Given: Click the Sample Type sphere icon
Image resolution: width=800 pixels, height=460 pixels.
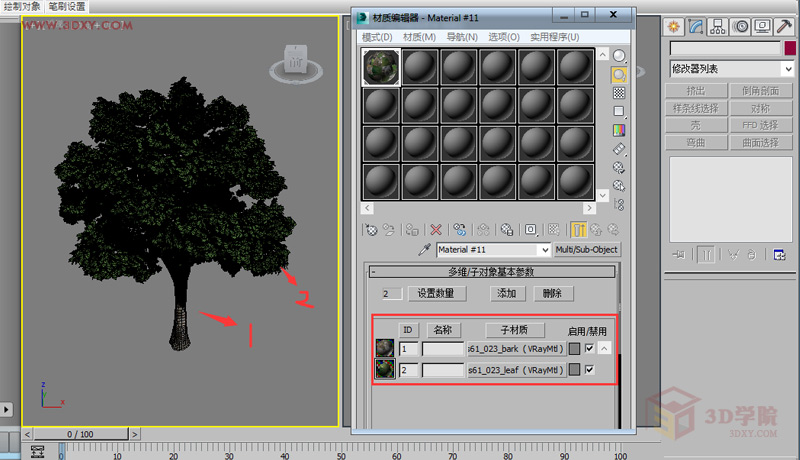Looking at the screenshot, I should pos(619,56).
